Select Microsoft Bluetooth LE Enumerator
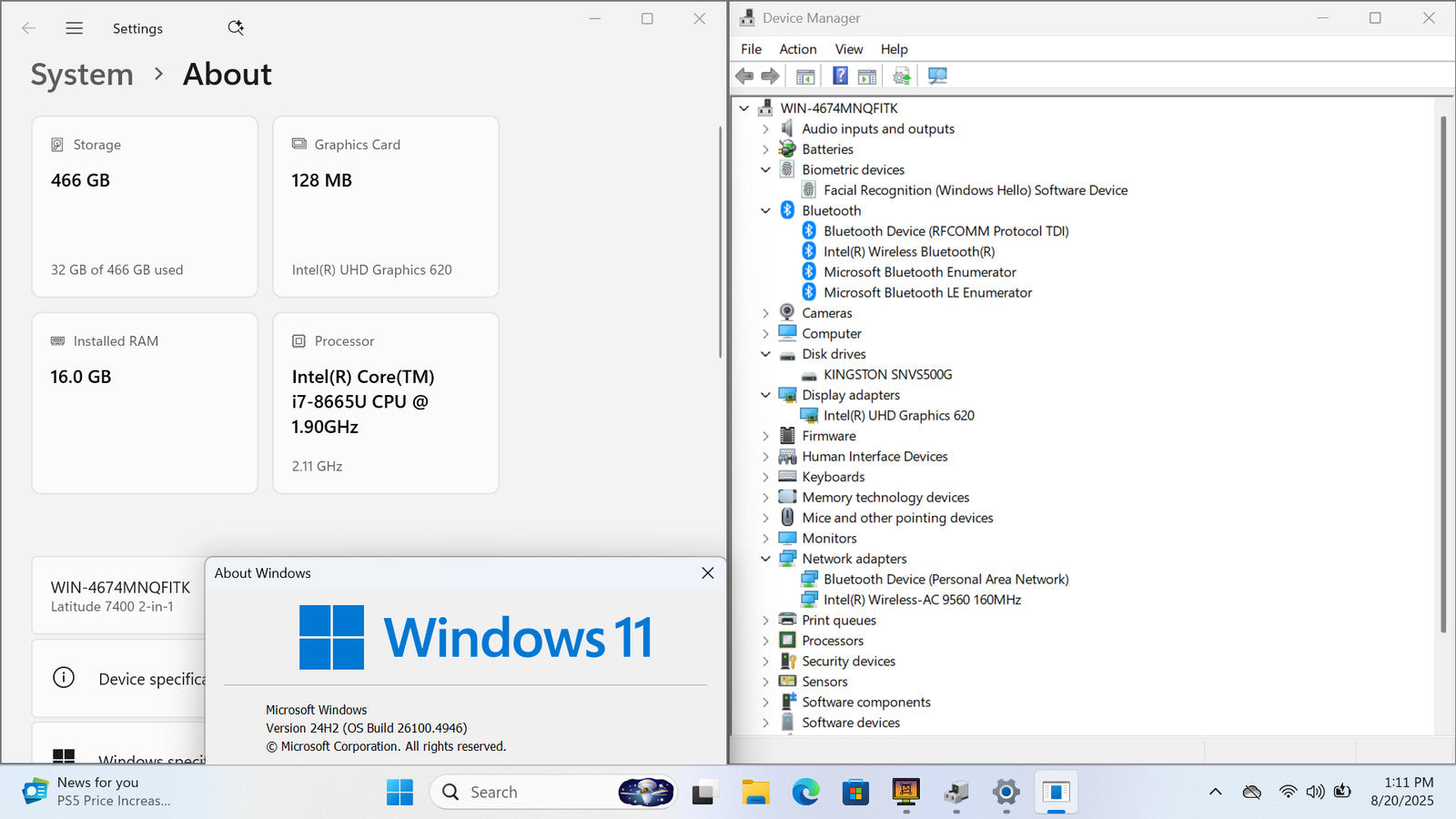1456x819 pixels. [x=927, y=292]
